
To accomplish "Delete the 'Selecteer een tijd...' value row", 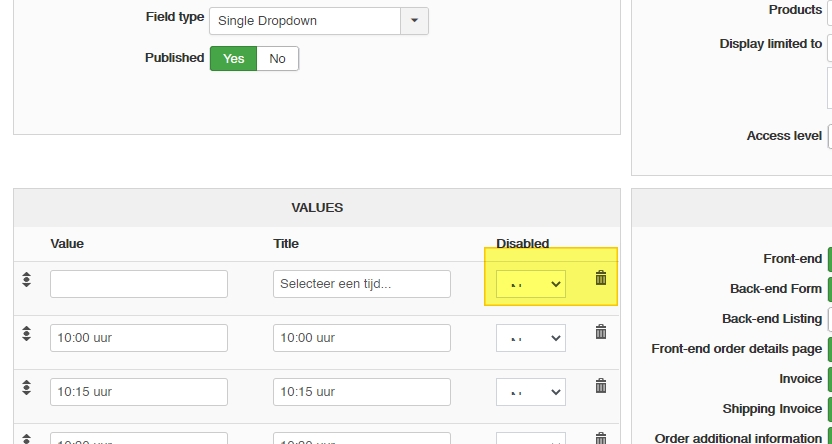I will click(601, 278).
